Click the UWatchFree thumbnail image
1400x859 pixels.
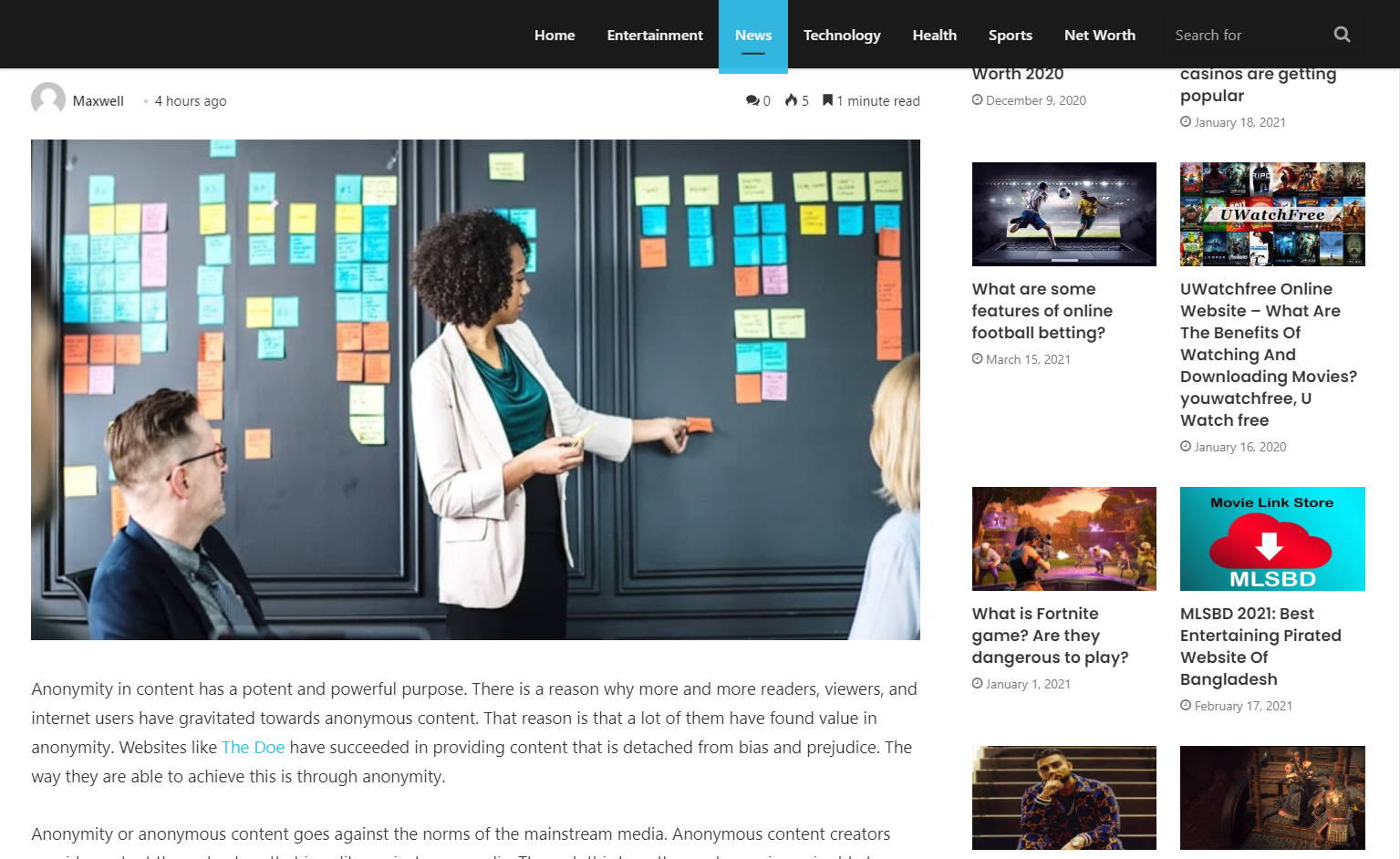[x=1271, y=214]
